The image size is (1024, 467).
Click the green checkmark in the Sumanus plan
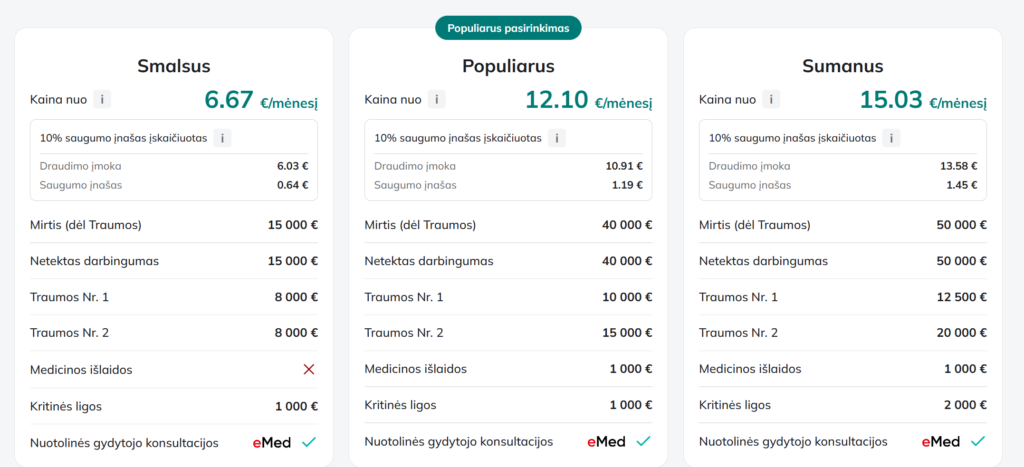(x=978, y=441)
